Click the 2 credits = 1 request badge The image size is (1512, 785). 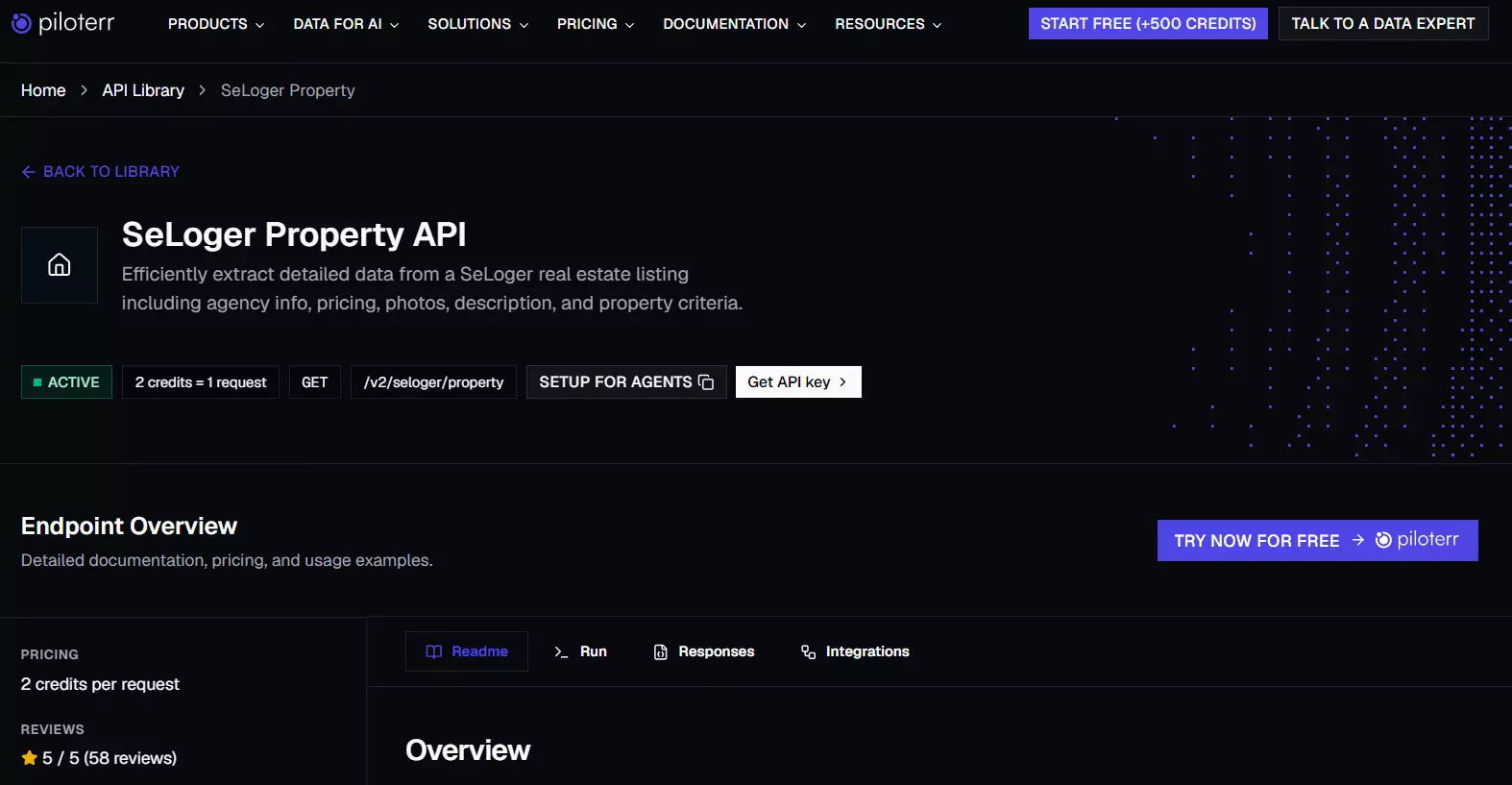[x=201, y=382]
